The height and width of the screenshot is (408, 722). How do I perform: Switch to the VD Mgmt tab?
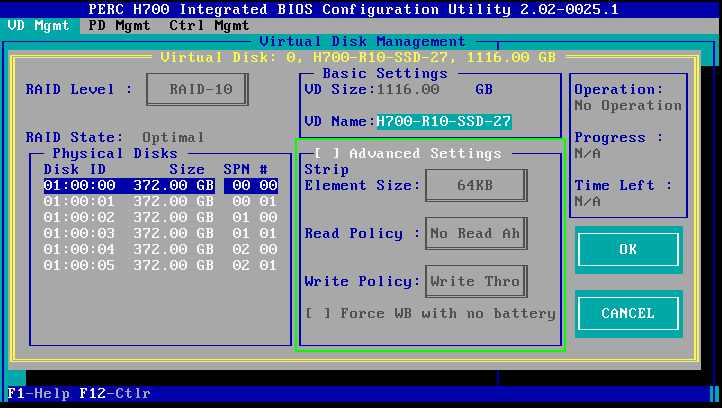(x=39, y=25)
